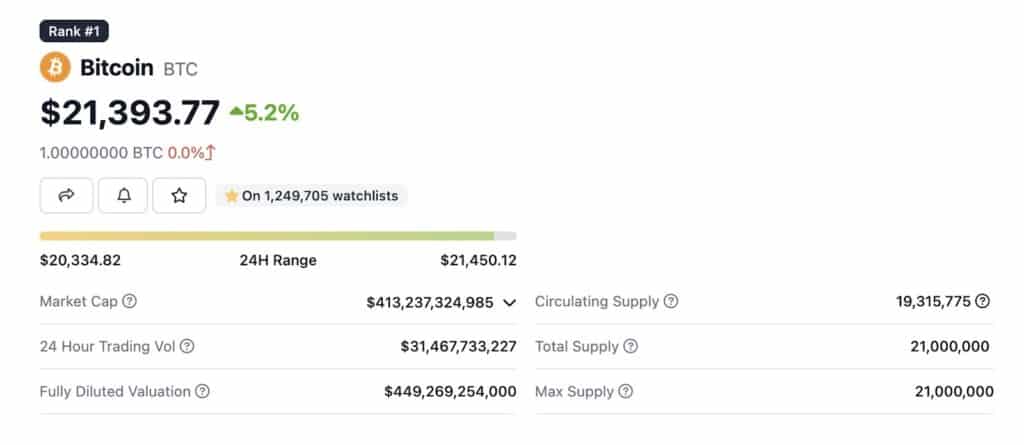Click info icon beside 19,315,775 value
Screen dimensions: 1024x445
coord(982,301)
